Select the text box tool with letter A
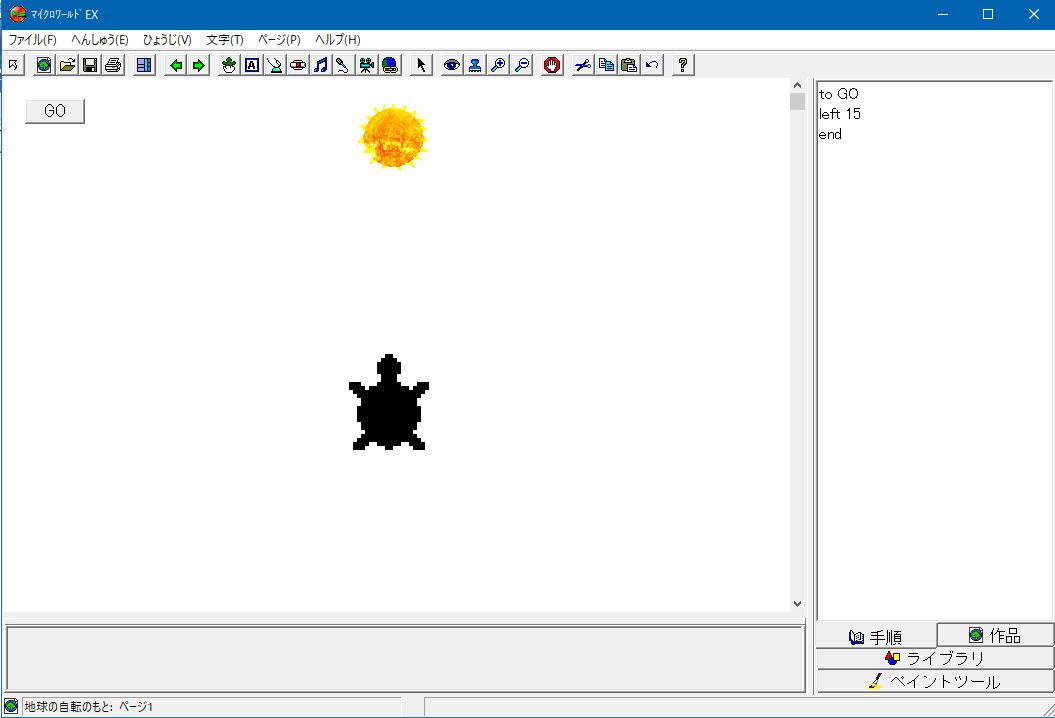Image resolution: width=1055 pixels, height=718 pixels. coord(252,65)
